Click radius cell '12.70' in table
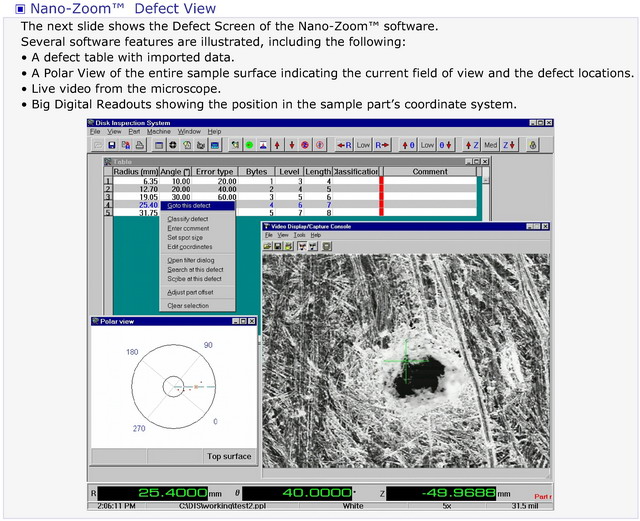640x521 pixels. point(136,189)
